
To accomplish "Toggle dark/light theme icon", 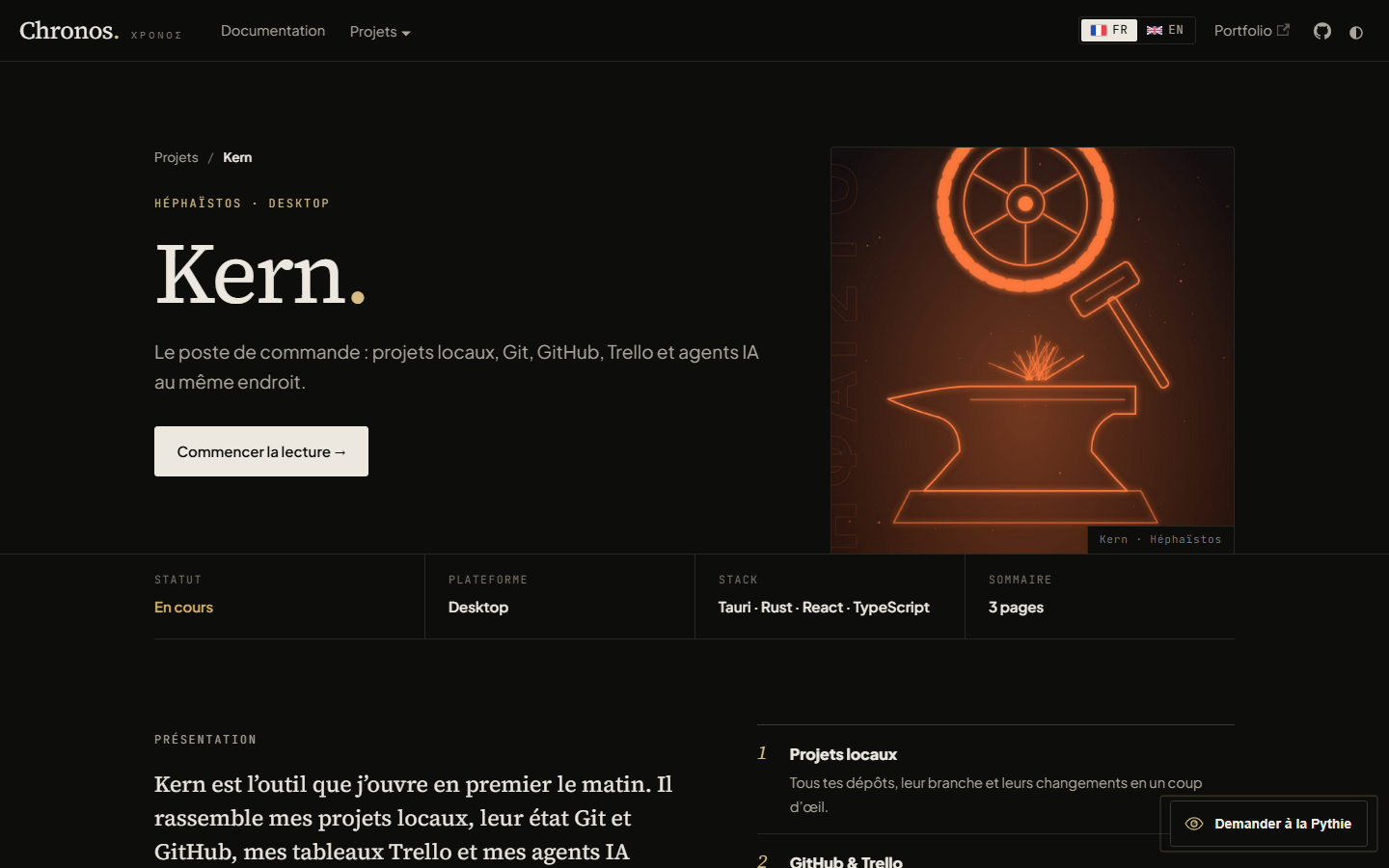I will click(1356, 32).
